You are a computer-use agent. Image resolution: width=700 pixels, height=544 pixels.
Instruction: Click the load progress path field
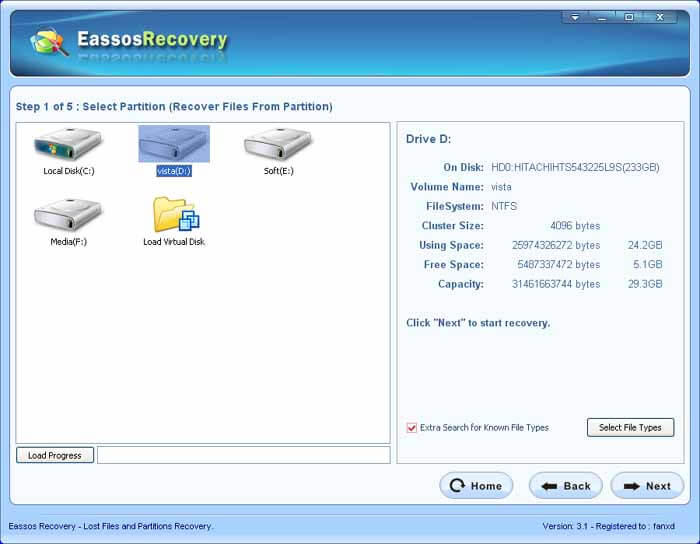pos(244,455)
